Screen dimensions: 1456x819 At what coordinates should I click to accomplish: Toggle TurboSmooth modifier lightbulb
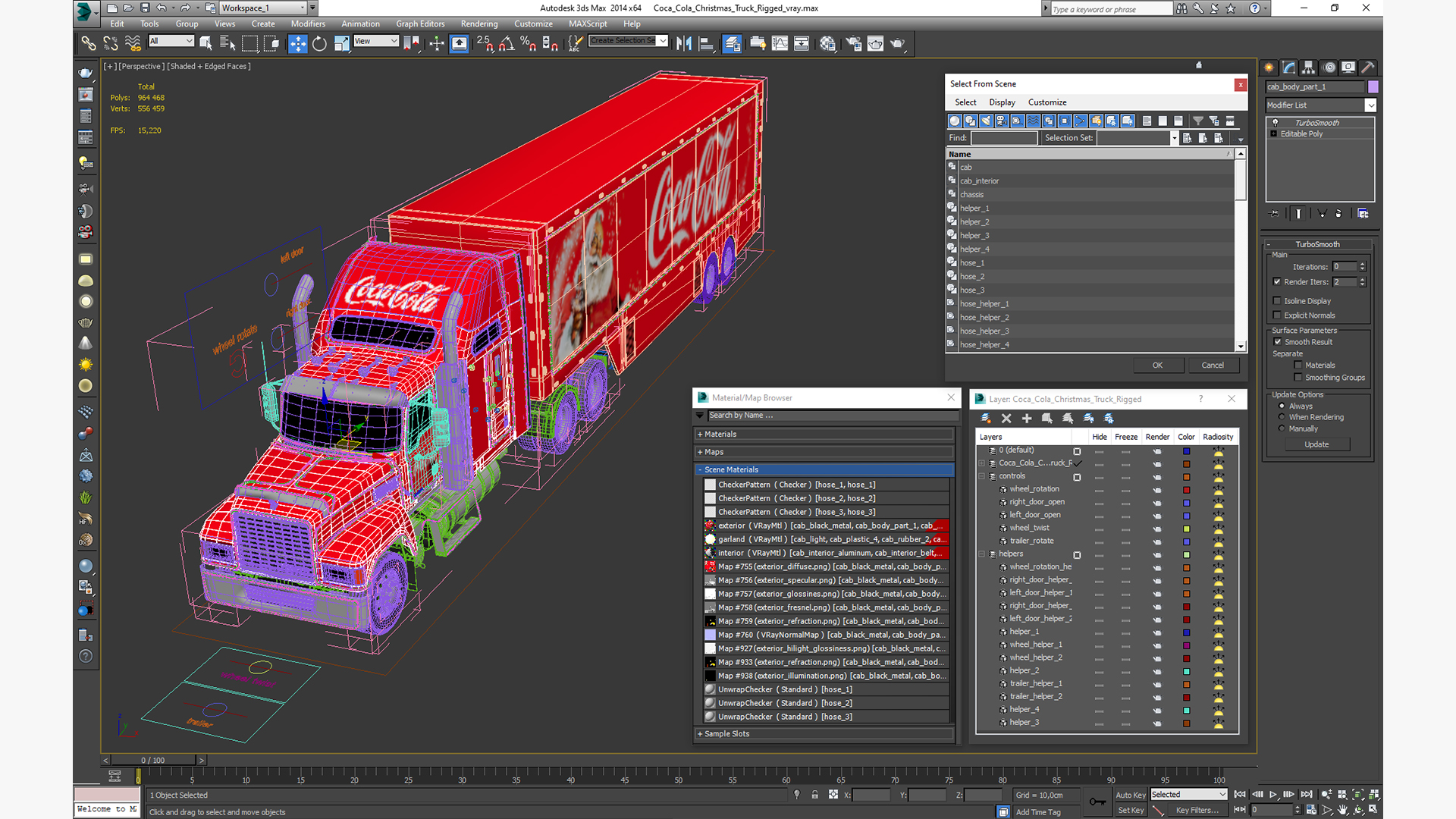[1276, 123]
